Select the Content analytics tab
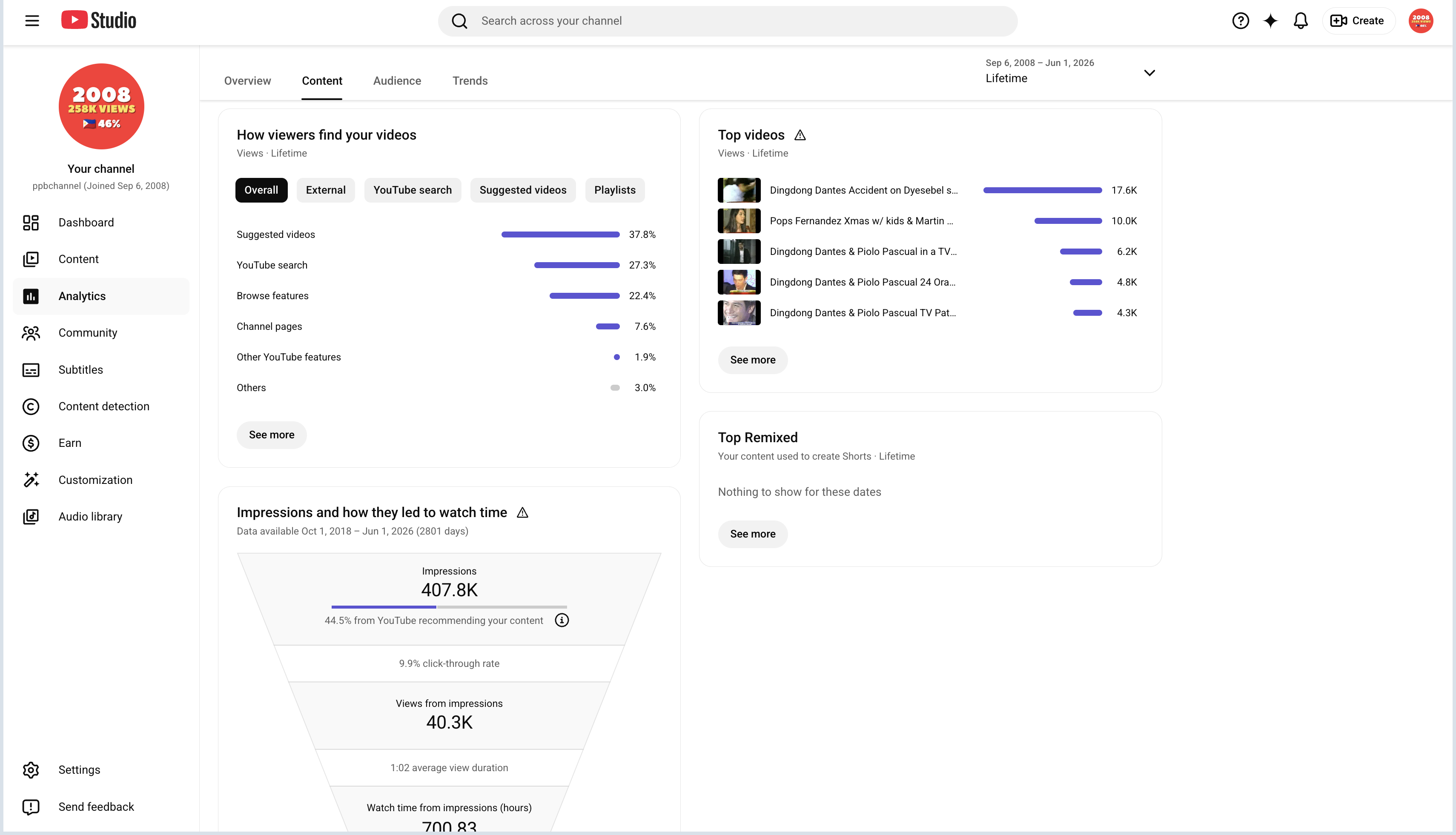Image resolution: width=1456 pixels, height=835 pixels. (x=322, y=81)
